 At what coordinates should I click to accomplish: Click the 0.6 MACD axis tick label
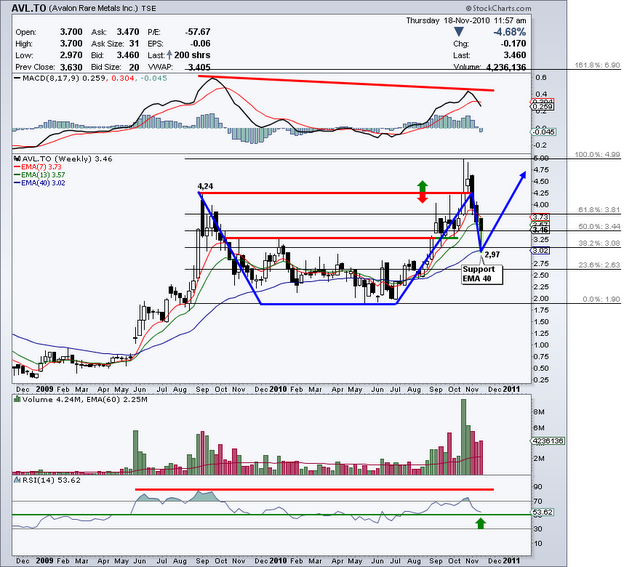tap(541, 77)
